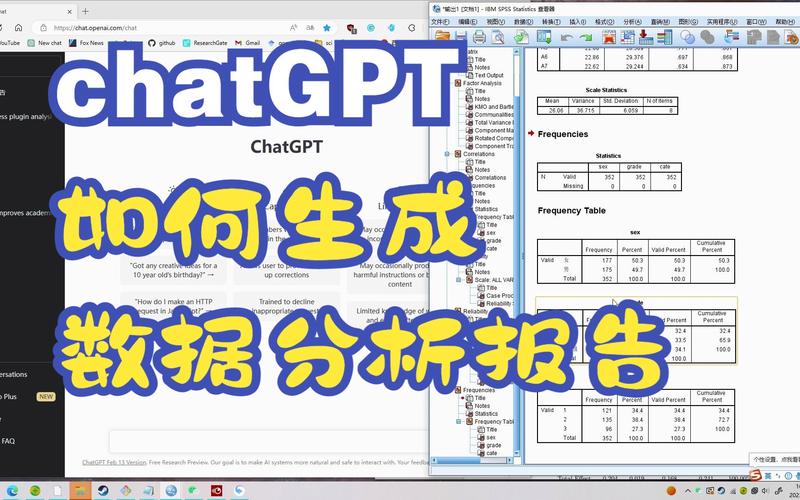Open a new browser tab with plus
Viewport: 800px width, 500px height.
tap(85, 11)
